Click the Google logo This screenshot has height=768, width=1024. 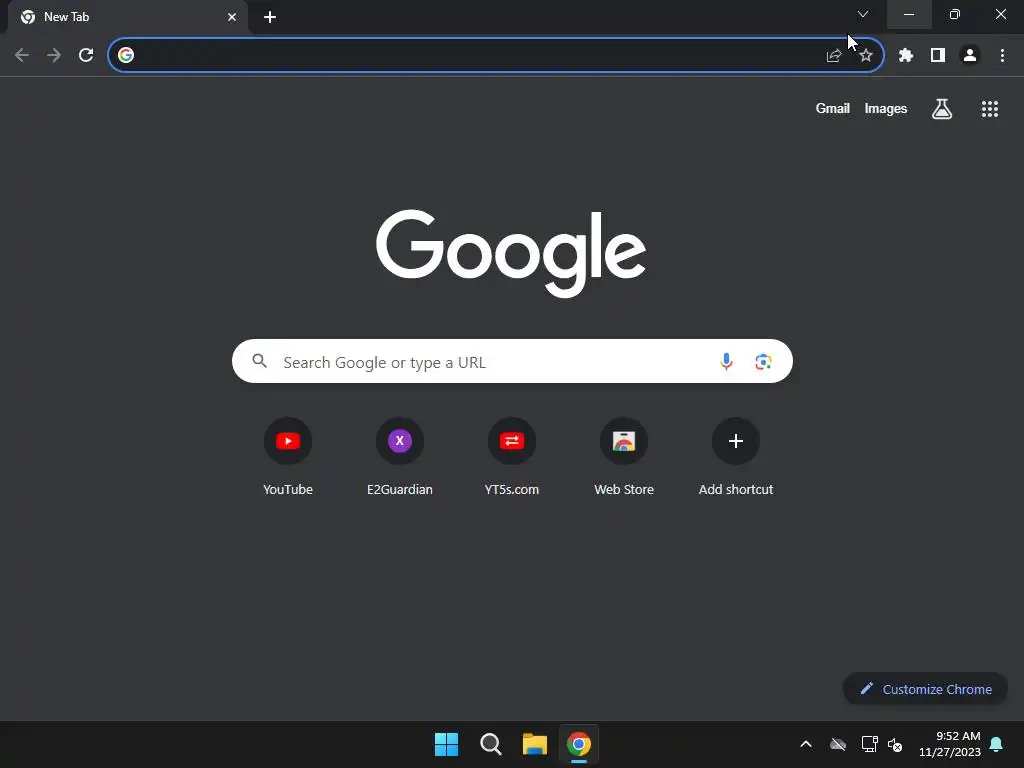511,253
